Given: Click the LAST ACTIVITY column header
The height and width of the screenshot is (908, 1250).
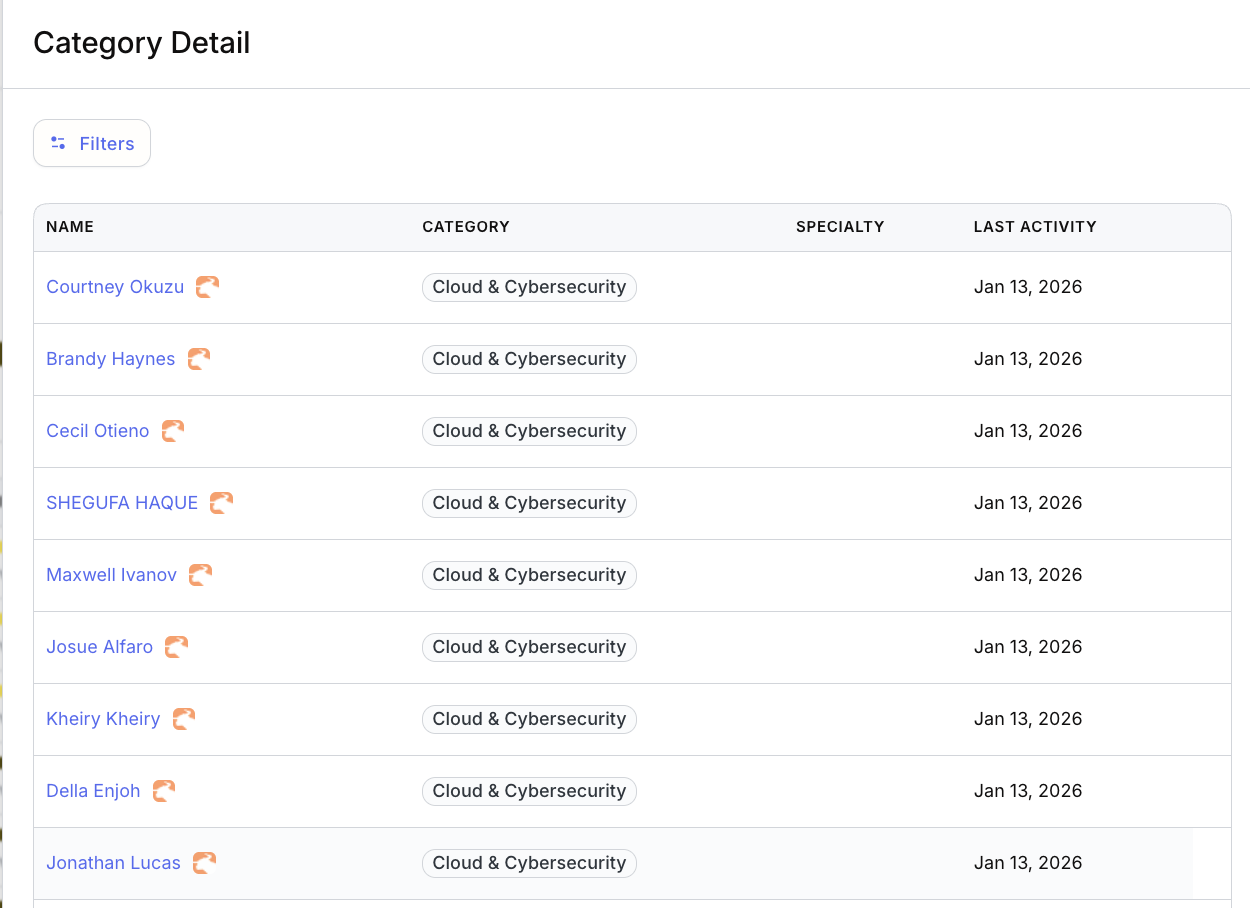Looking at the screenshot, I should click(x=1035, y=227).
